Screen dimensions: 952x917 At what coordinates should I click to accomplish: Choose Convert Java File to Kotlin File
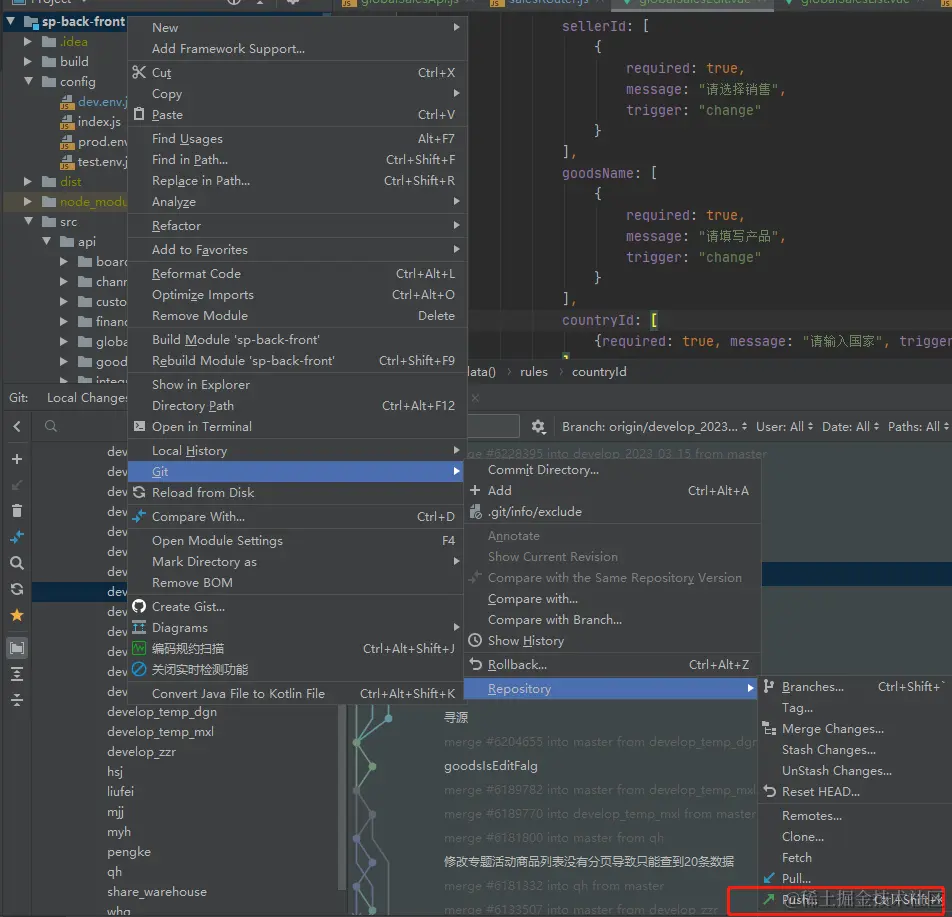pyautogui.click(x=298, y=693)
